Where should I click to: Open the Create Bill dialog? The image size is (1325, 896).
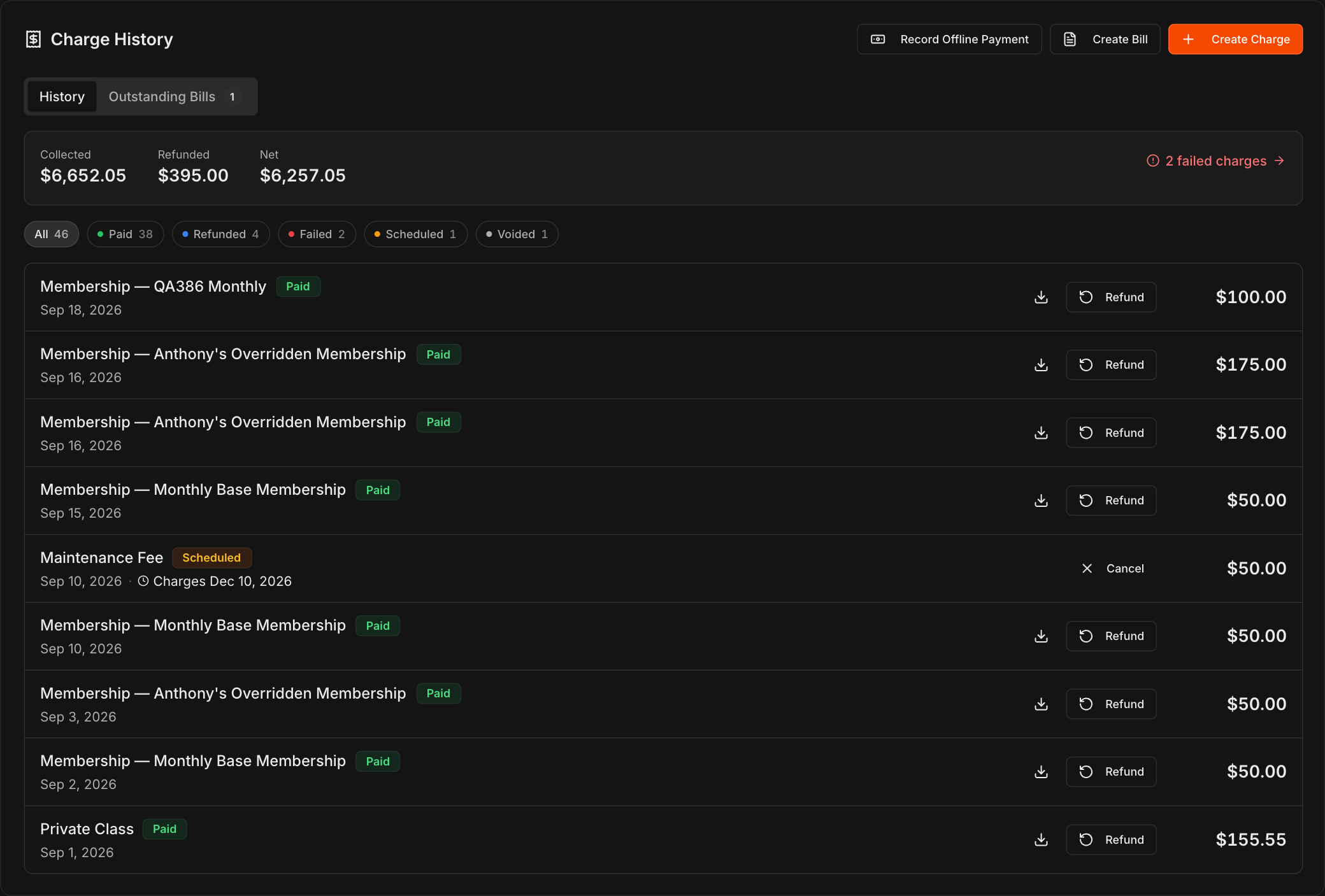point(1105,39)
